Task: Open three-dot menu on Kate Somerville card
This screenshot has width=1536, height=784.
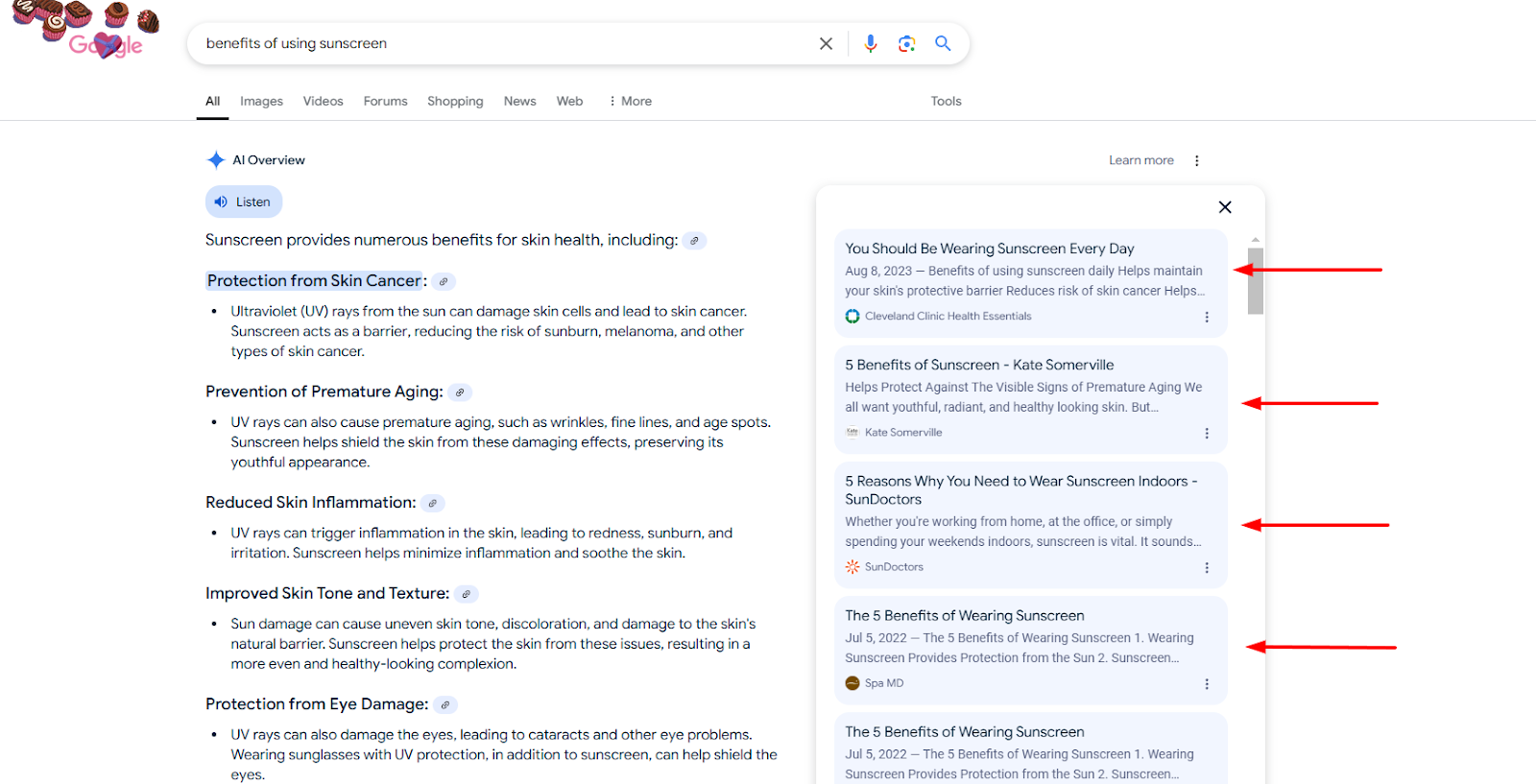Action: coord(1207,433)
